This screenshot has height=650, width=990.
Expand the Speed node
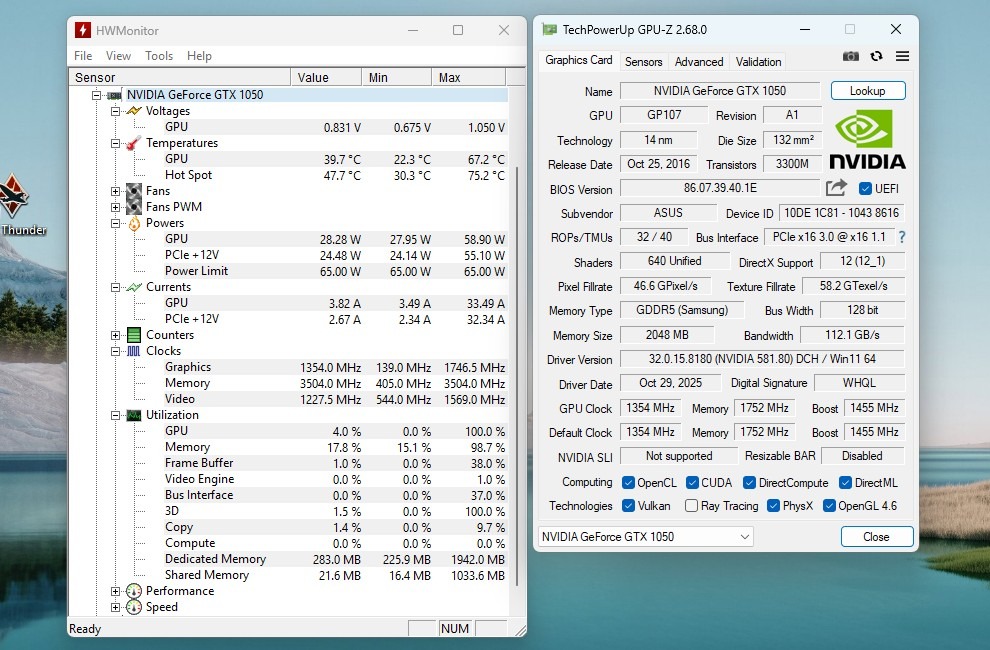click(115, 607)
